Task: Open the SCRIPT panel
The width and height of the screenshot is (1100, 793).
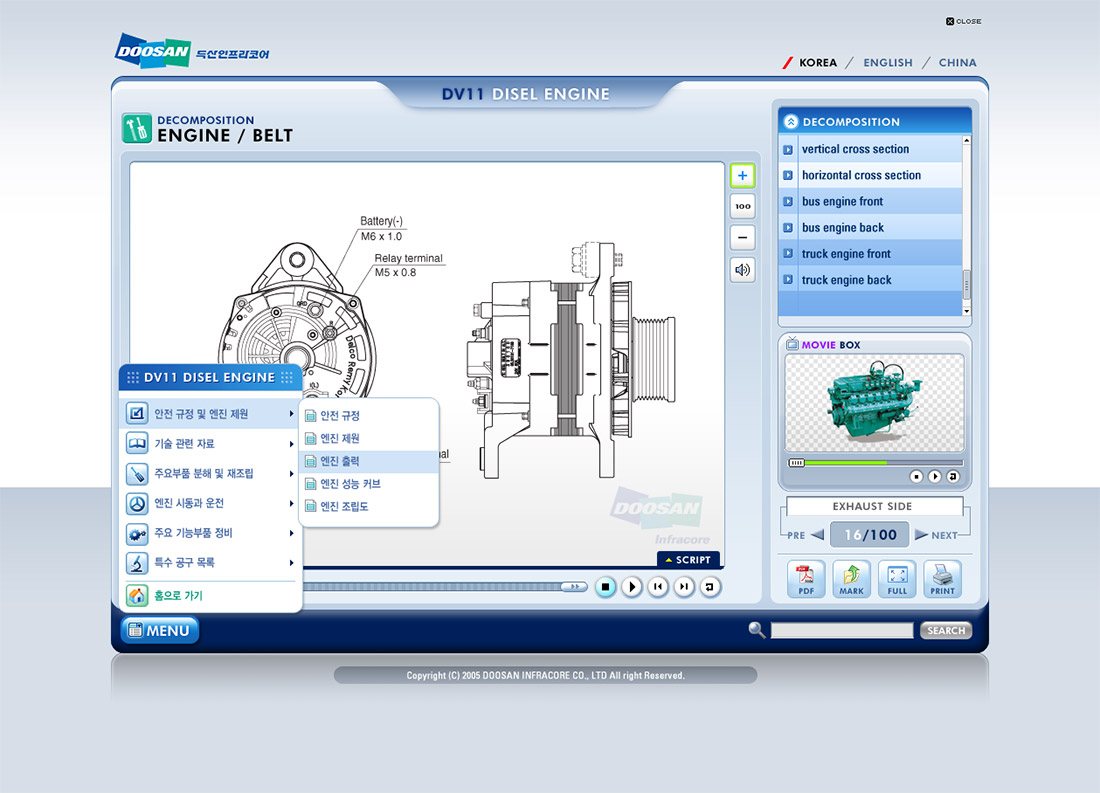Action: [688, 559]
